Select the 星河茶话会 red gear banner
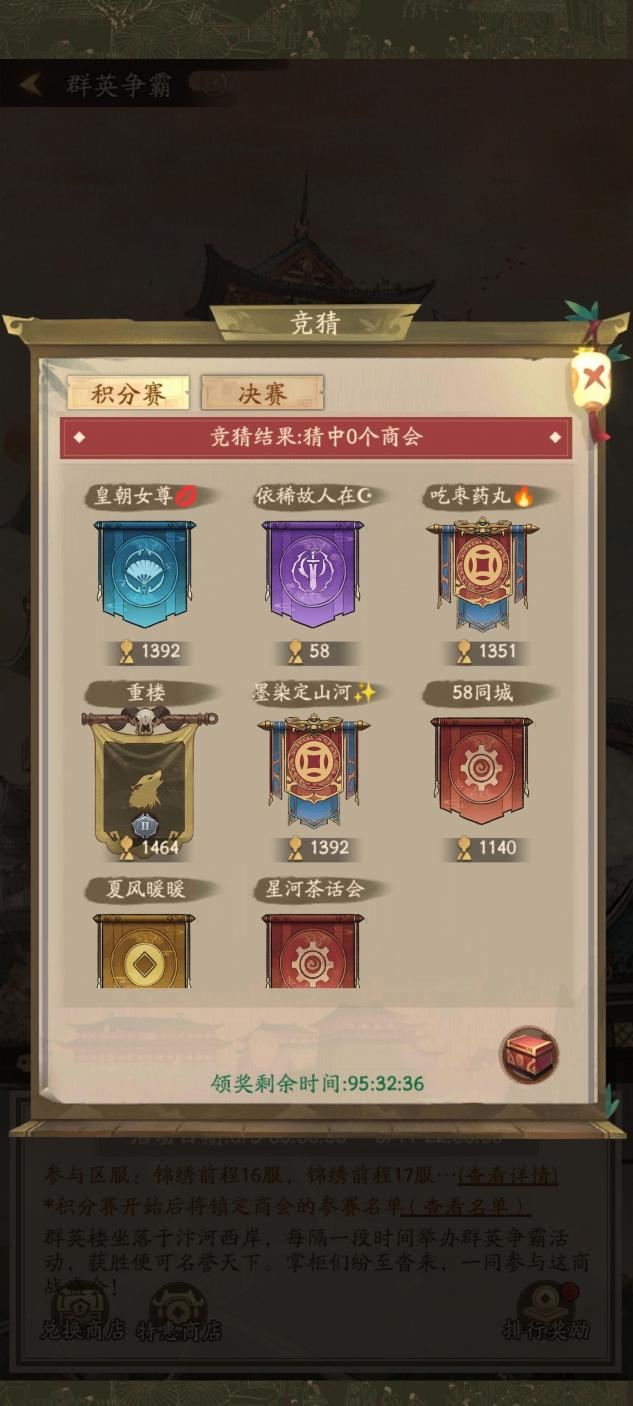Image resolution: width=633 pixels, height=1406 pixels. [x=314, y=950]
